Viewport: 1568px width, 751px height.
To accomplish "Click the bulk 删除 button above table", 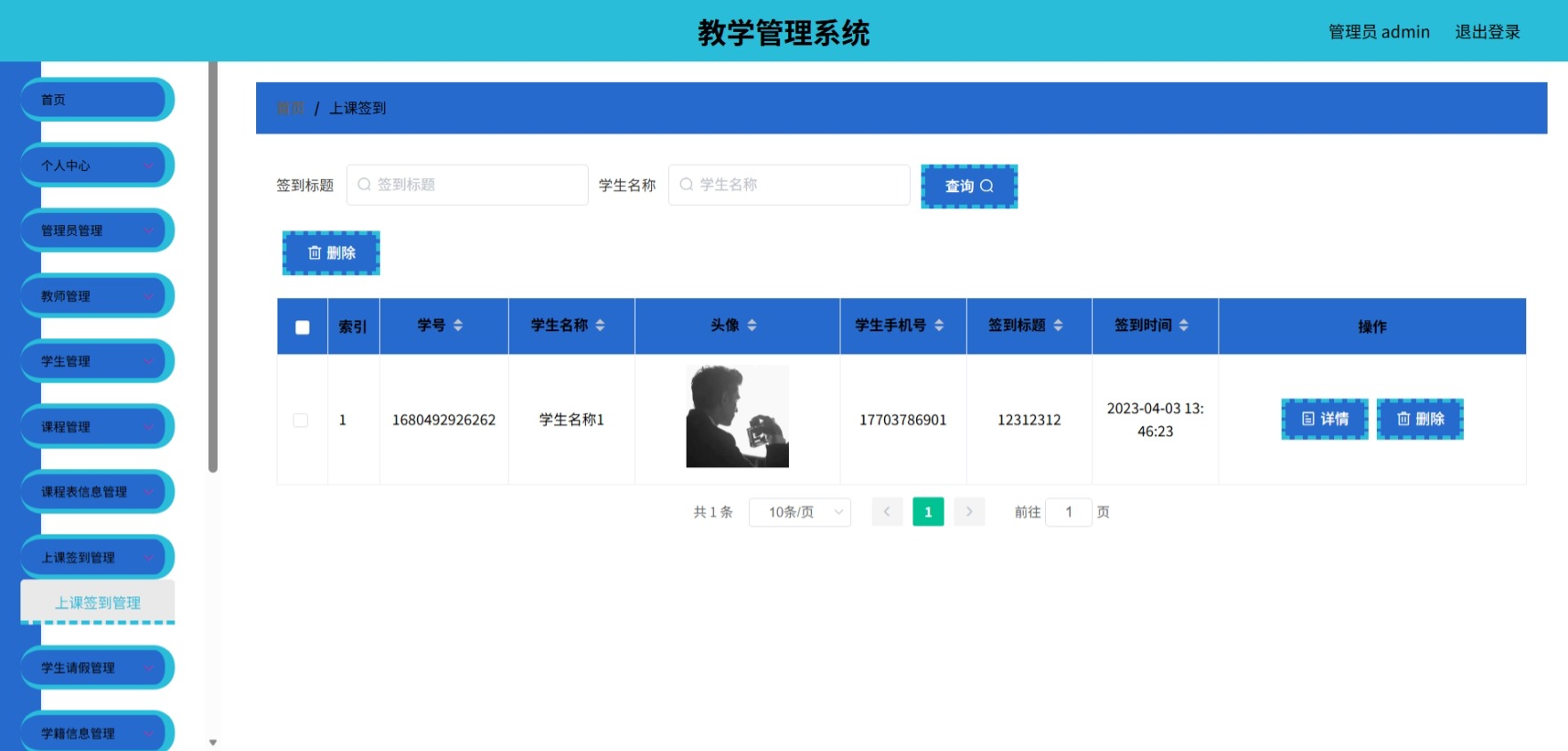I will tap(331, 253).
